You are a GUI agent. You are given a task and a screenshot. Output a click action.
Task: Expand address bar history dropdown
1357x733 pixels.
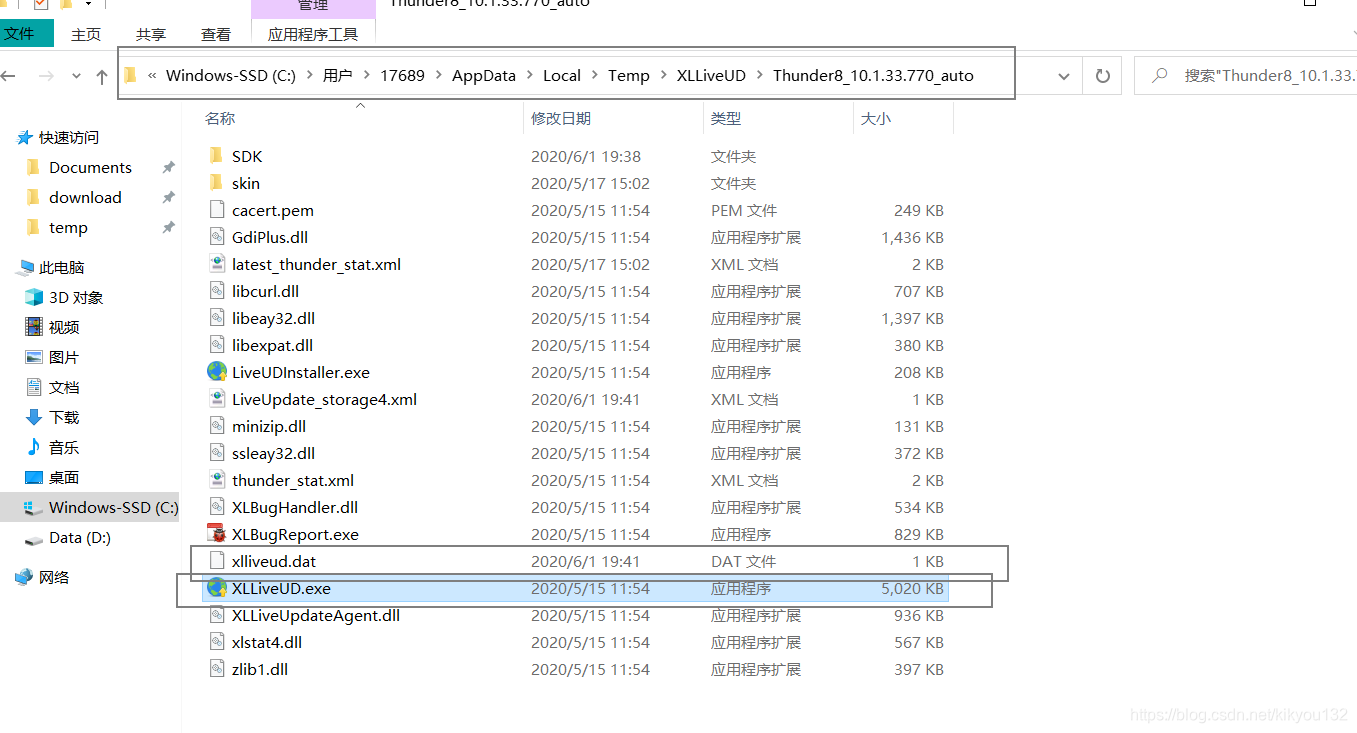click(1064, 76)
